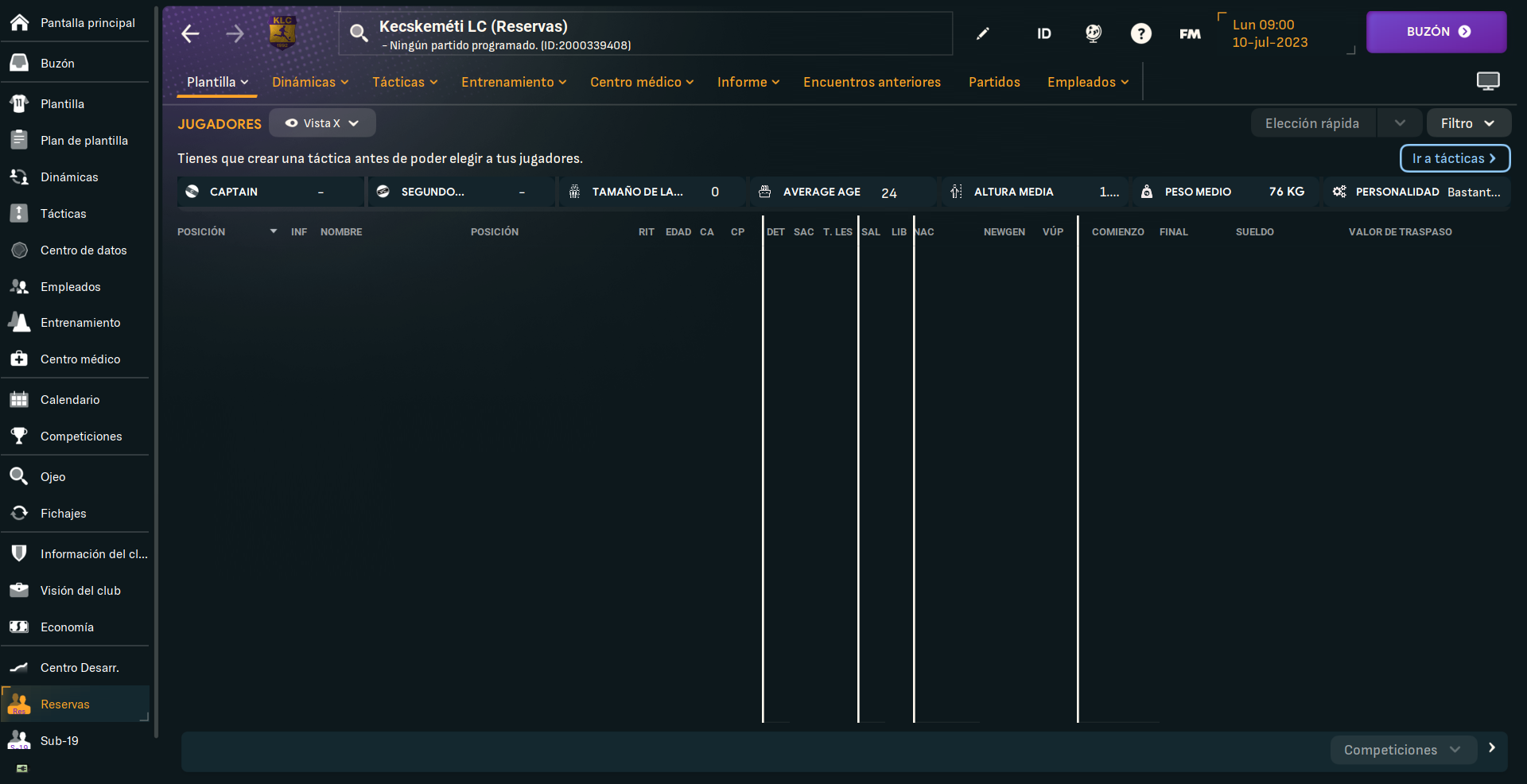This screenshot has width=1527, height=784.
Task: Click the ID button in the top bar
Action: pyautogui.click(x=1044, y=33)
